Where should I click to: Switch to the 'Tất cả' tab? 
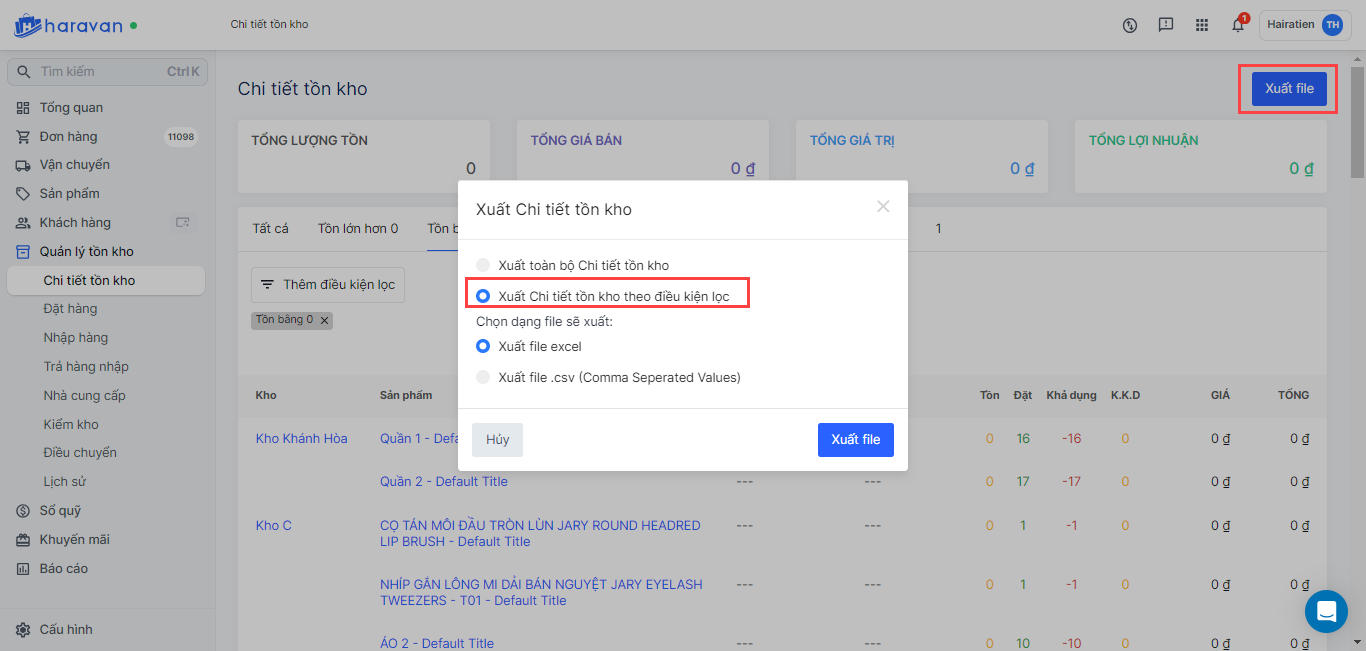pos(270,229)
